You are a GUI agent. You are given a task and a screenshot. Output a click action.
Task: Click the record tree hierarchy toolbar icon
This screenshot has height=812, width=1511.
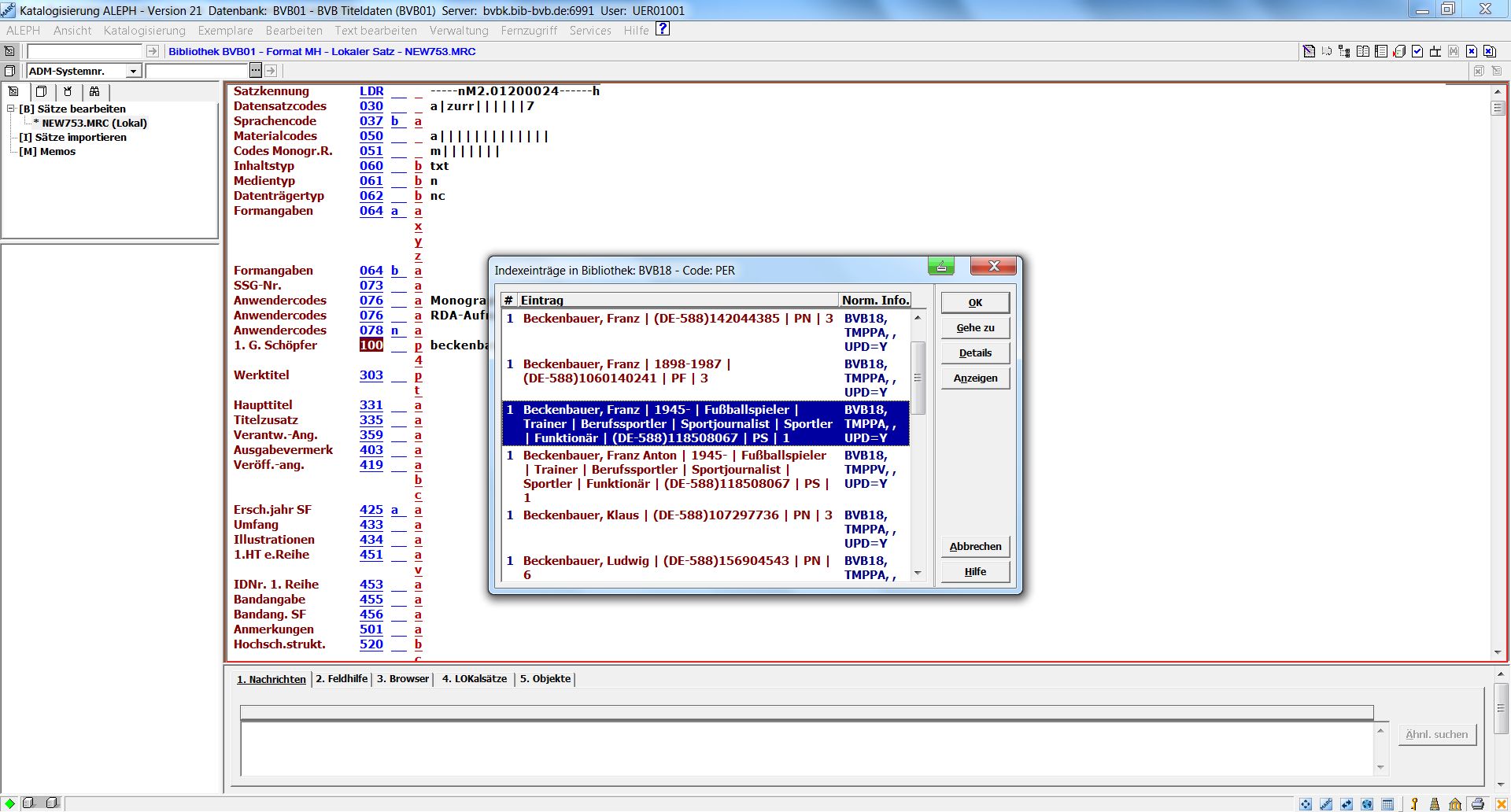[1344, 51]
